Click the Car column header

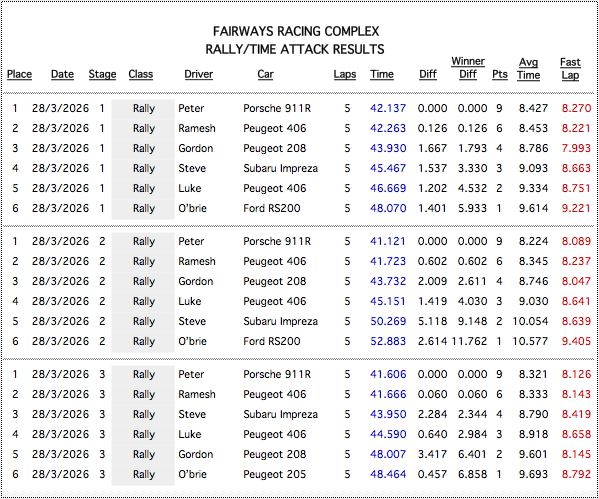[x=266, y=74]
